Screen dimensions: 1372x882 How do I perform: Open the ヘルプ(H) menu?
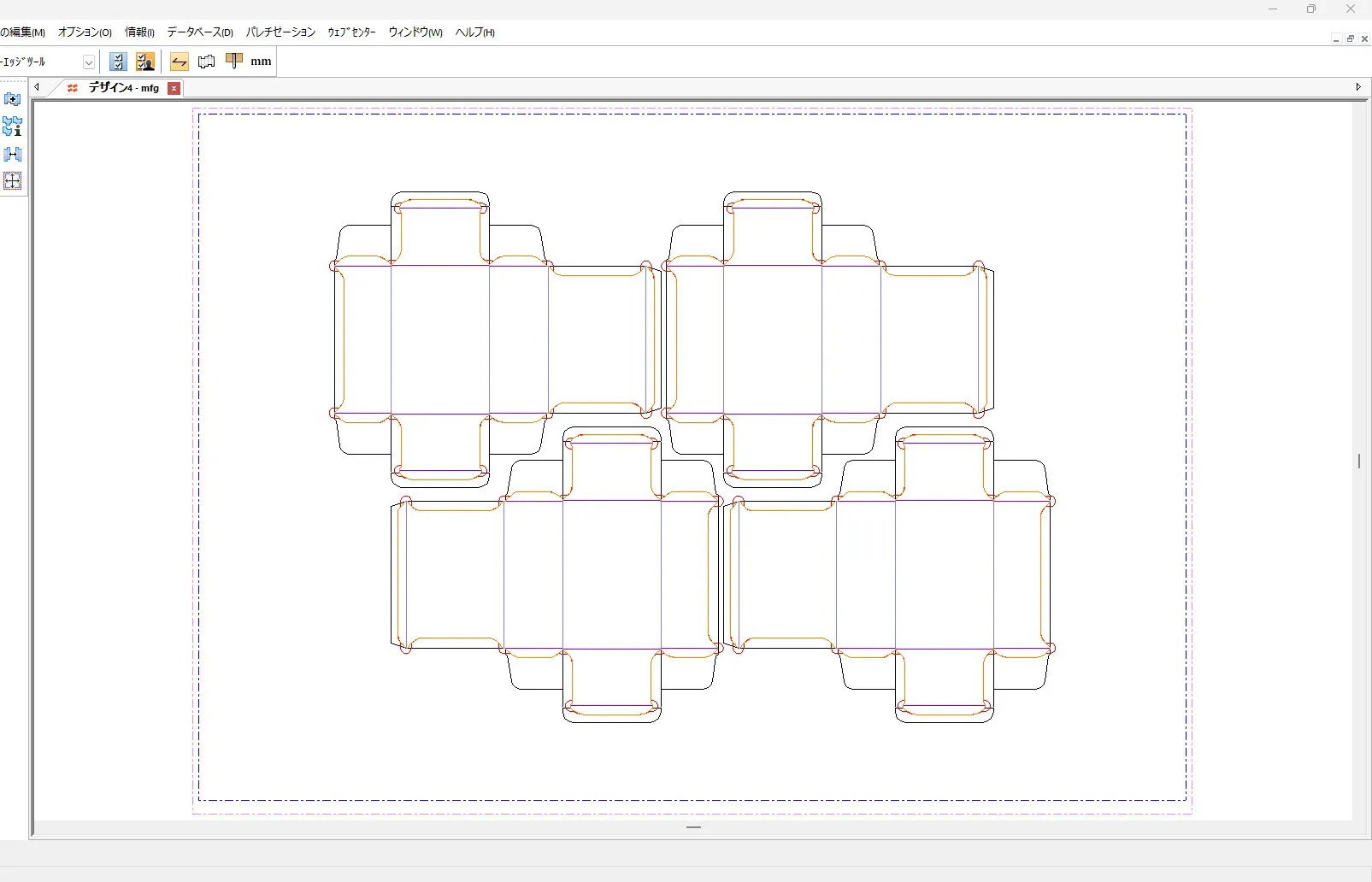(x=474, y=32)
